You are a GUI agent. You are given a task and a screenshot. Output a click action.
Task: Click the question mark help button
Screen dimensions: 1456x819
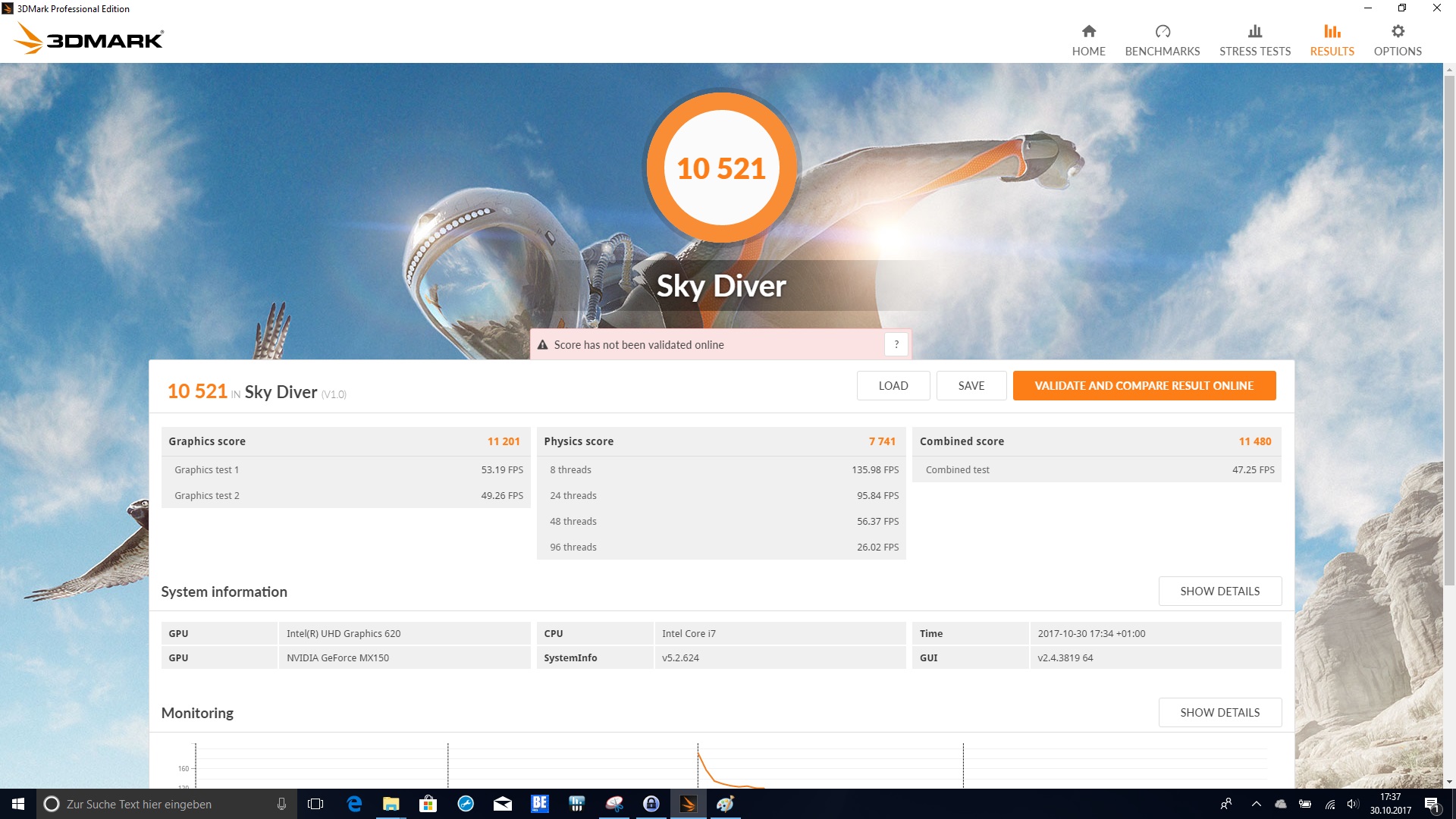coord(896,344)
